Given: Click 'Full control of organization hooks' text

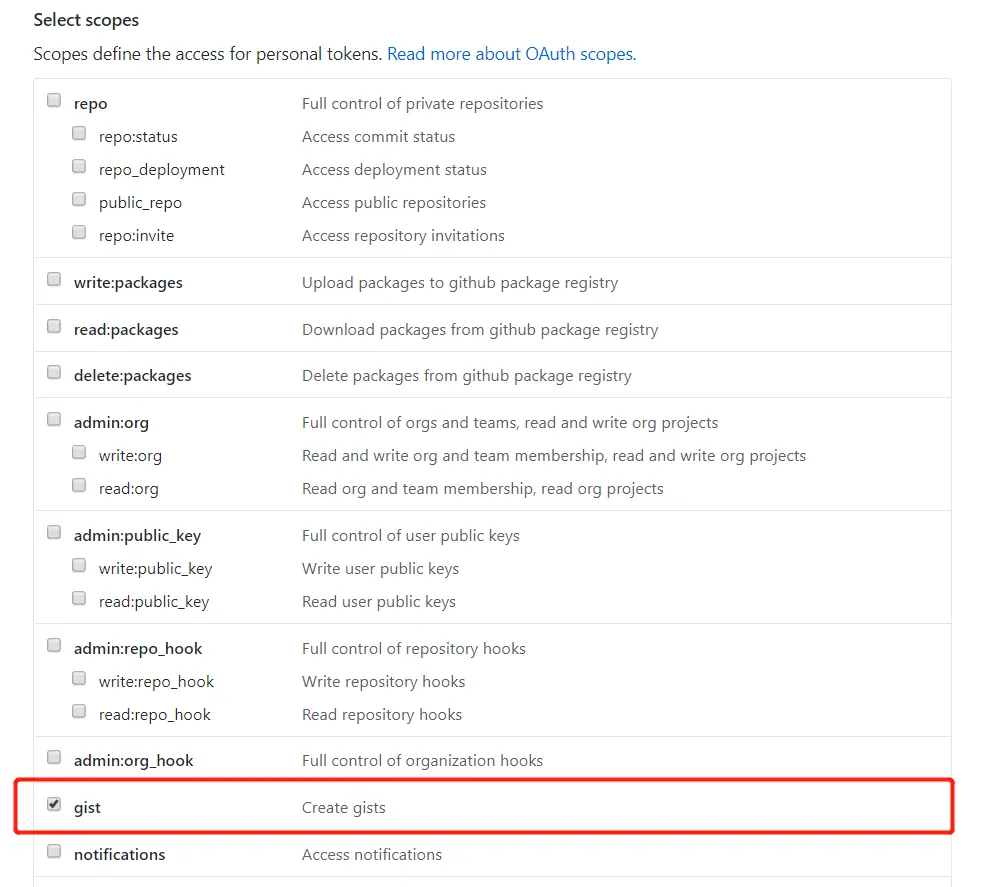Looking at the screenshot, I should coord(422,761).
